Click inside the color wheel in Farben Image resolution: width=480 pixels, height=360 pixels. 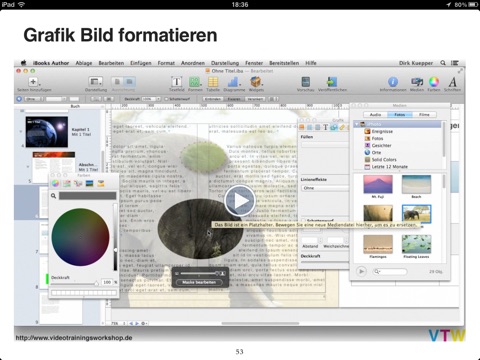coord(80,237)
